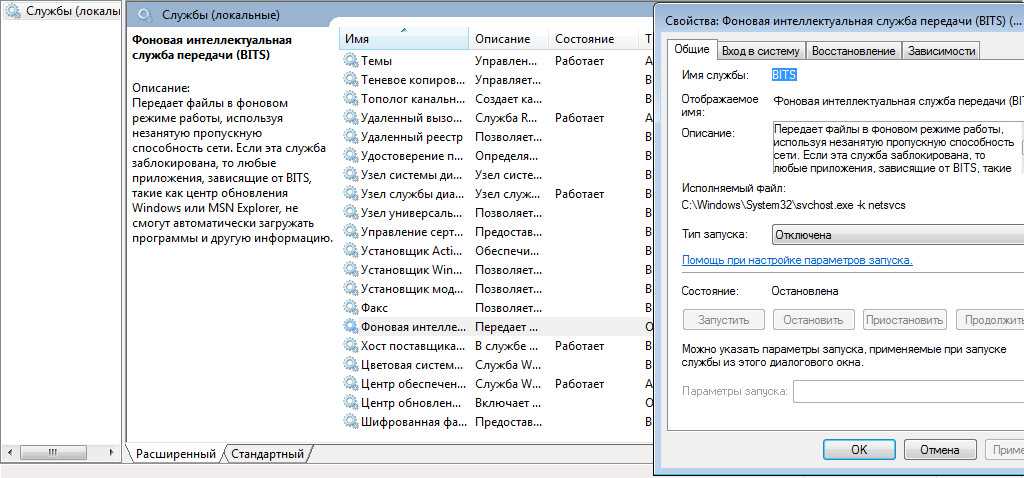Sort services by the Состояние column header

point(594,39)
